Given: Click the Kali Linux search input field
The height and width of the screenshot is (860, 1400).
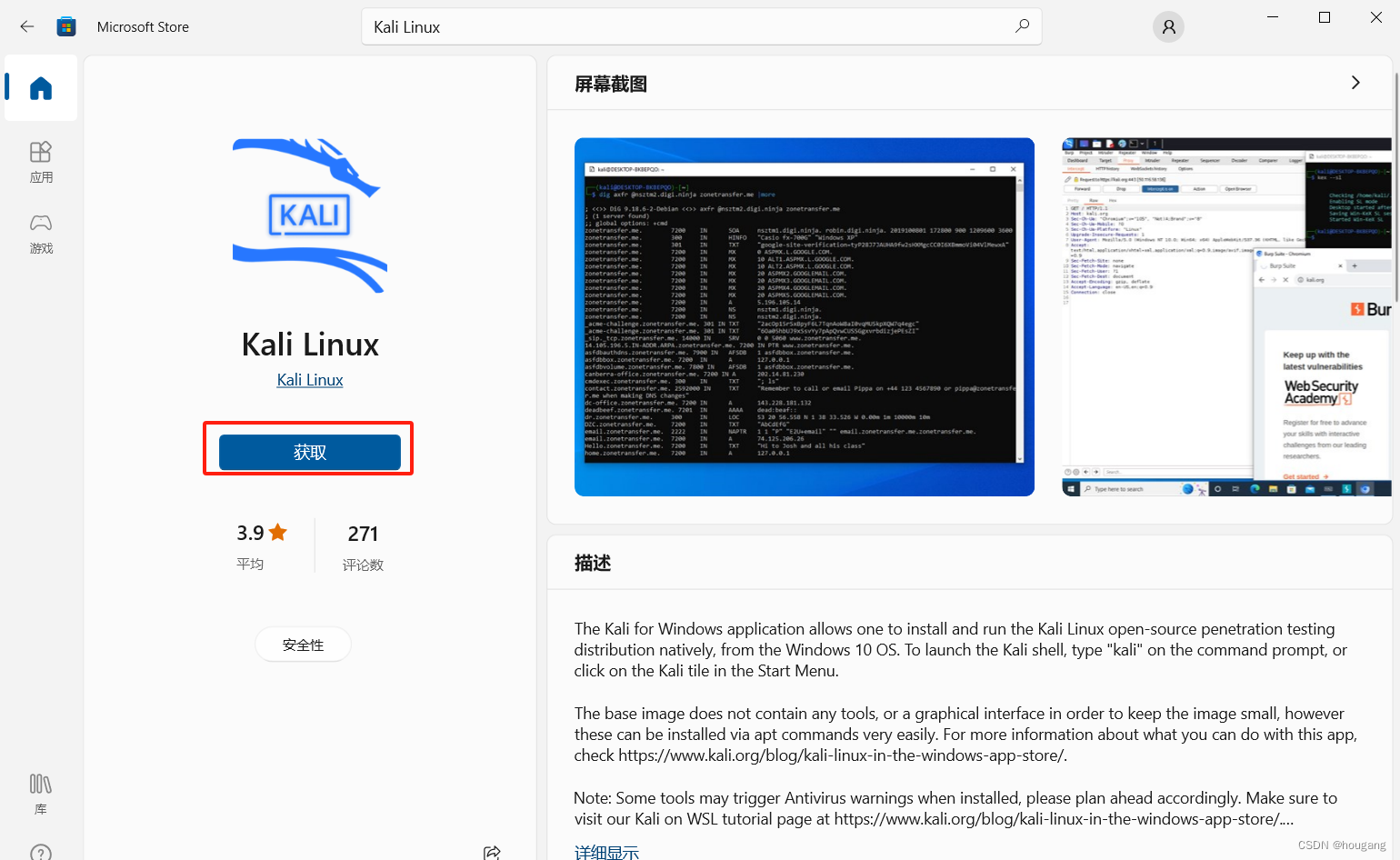Looking at the screenshot, I should coord(636,26).
